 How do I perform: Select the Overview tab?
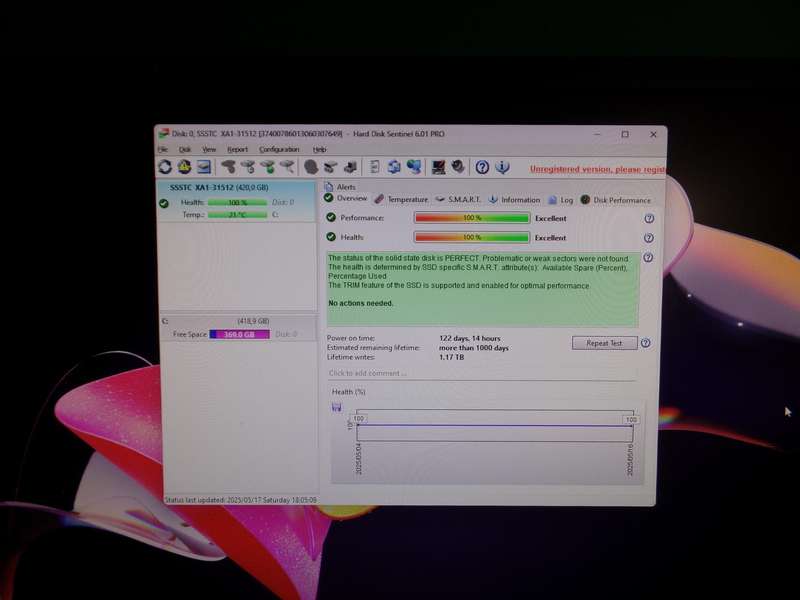click(345, 198)
